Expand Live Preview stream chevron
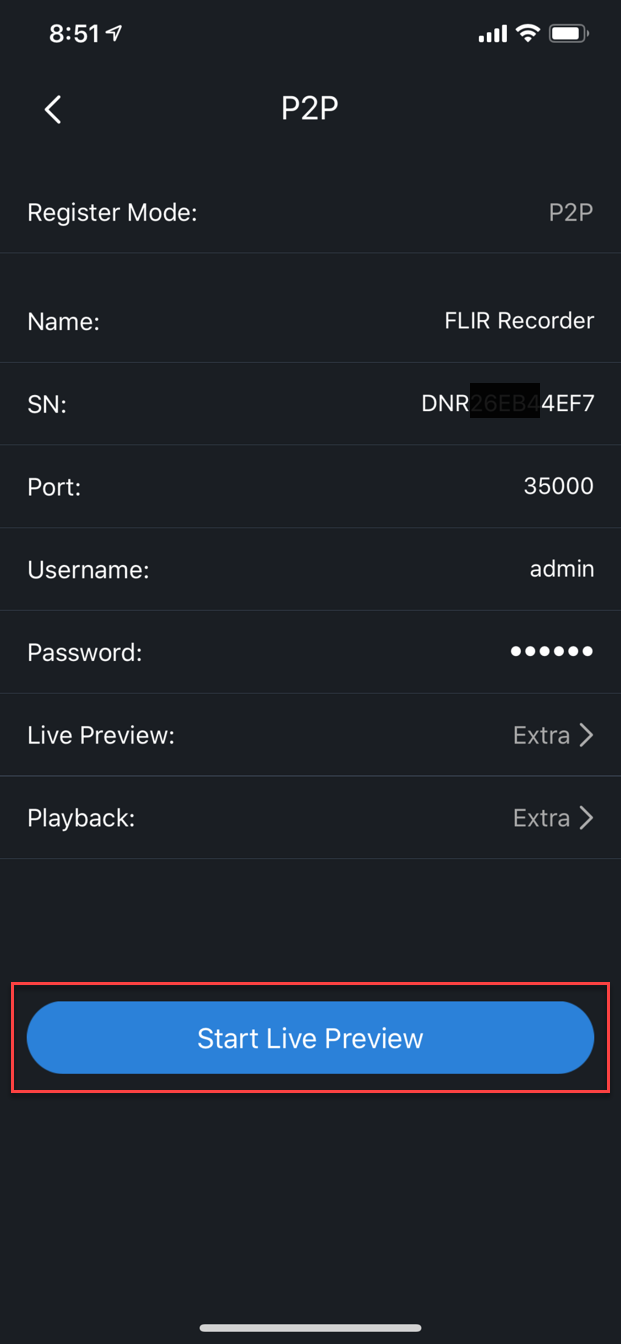This screenshot has height=1344, width=621. tap(587, 735)
